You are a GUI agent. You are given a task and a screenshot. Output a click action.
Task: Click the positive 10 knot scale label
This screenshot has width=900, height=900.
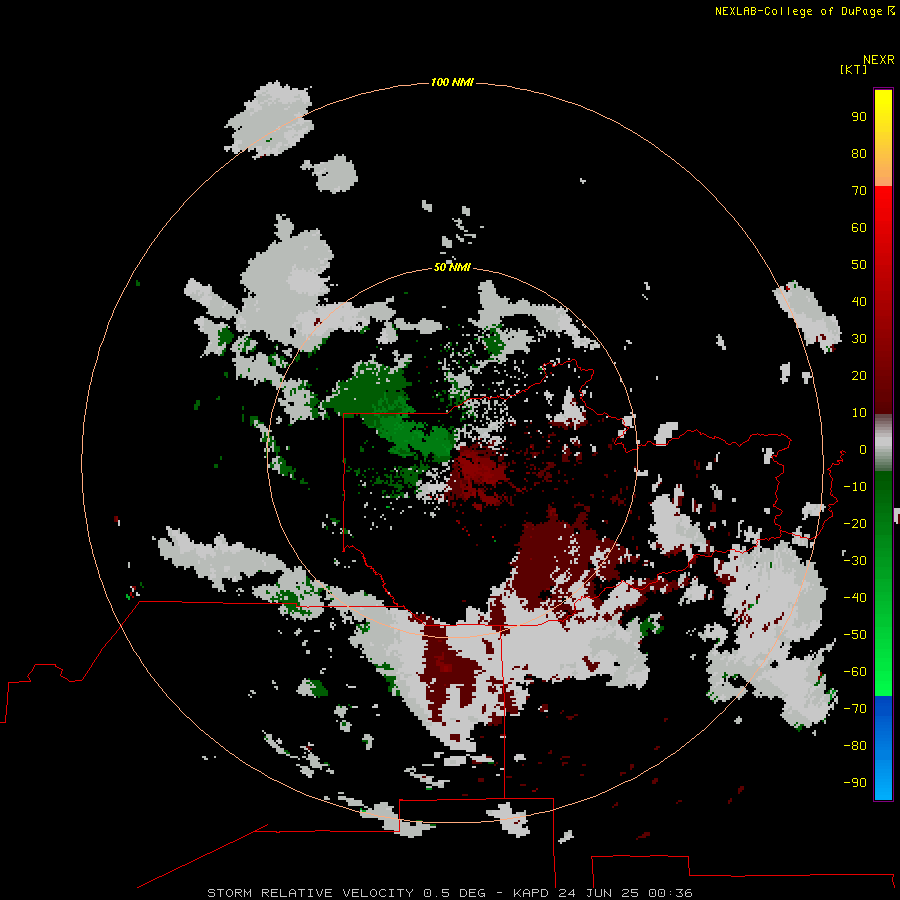[859, 413]
